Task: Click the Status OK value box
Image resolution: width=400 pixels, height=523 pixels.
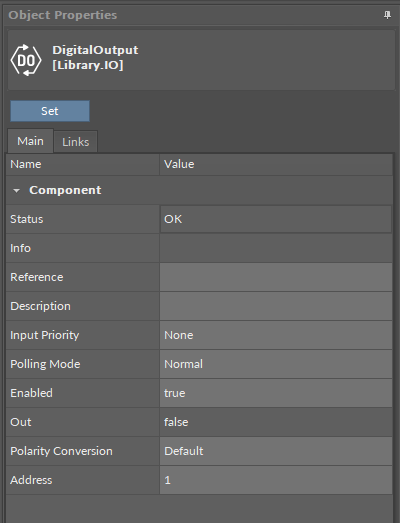Action: [x=276, y=219]
